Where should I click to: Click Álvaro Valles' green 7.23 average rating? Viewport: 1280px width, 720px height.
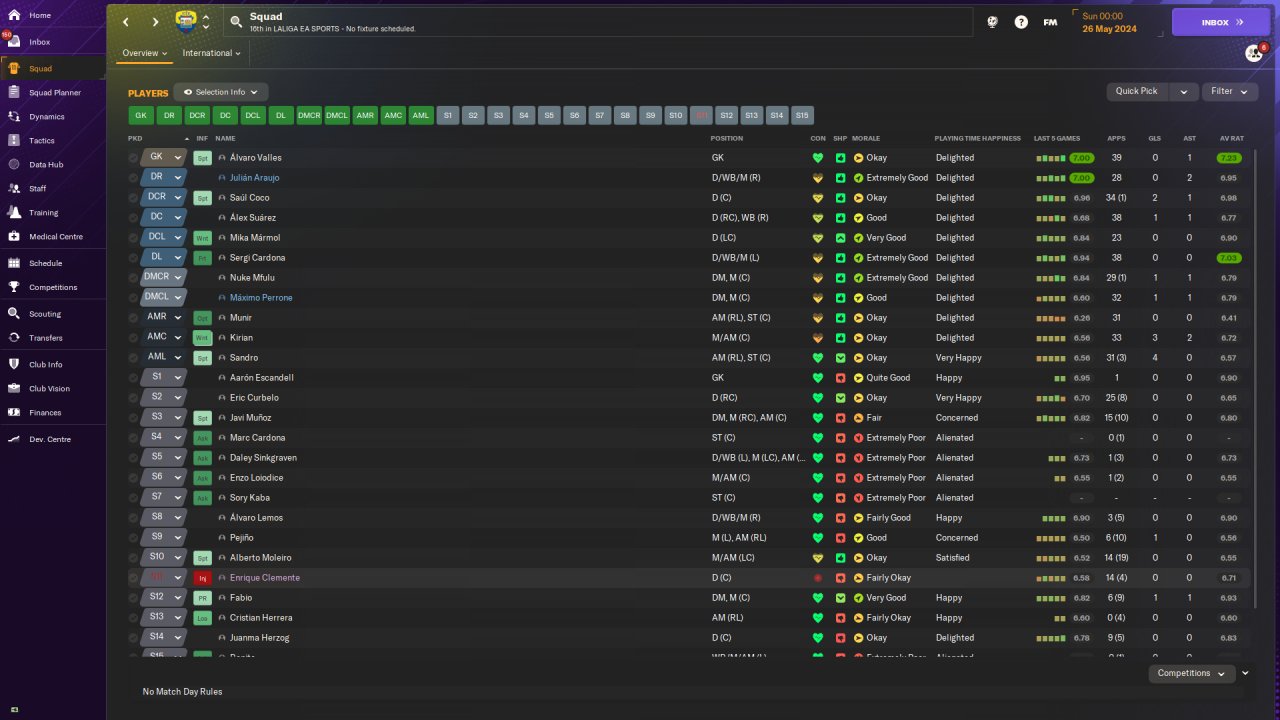pyautogui.click(x=1229, y=158)
